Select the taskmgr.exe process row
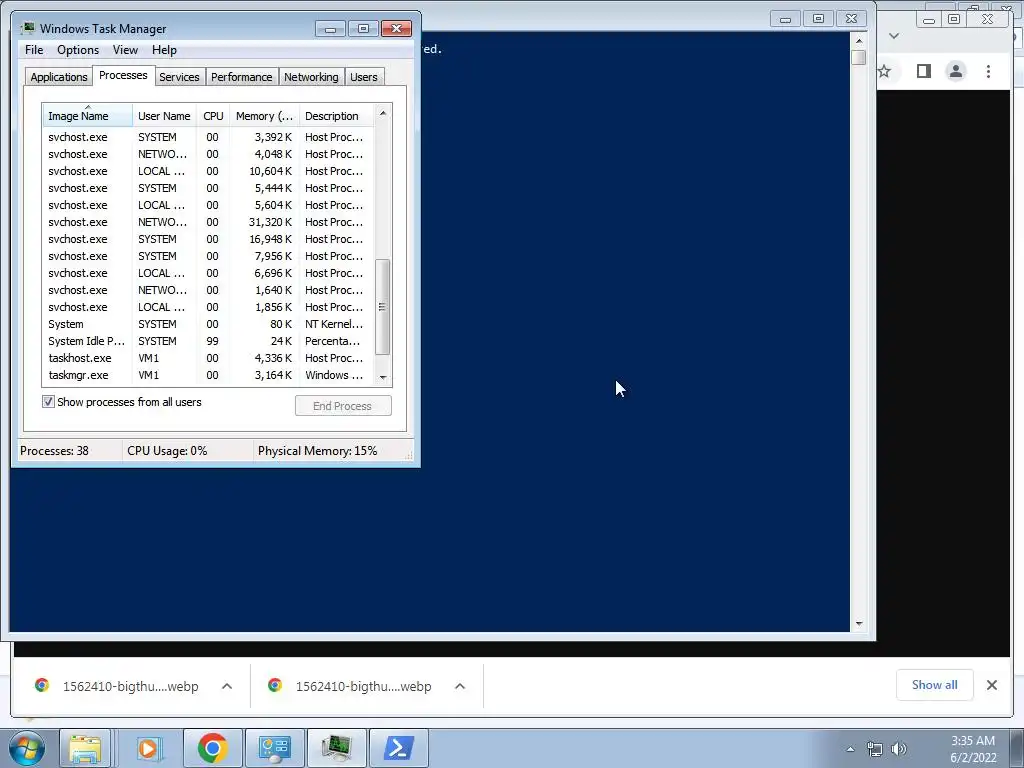The height and width of the screenshot is (768, 1024). (x=209, y=375)
